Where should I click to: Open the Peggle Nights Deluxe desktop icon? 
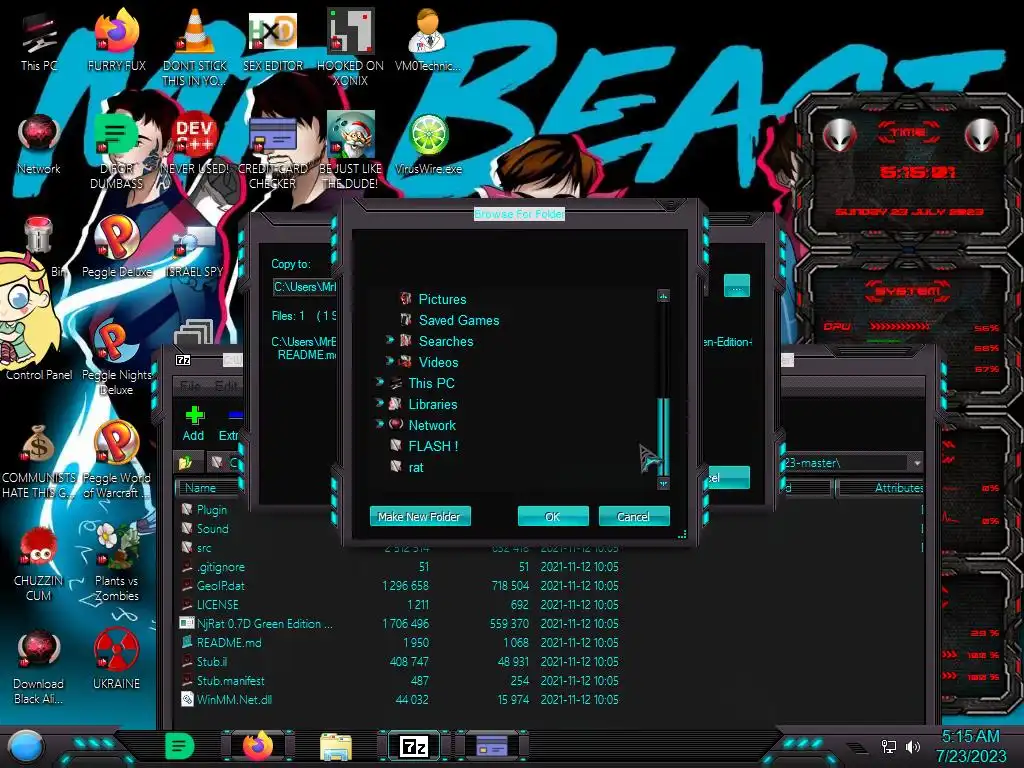116,358
